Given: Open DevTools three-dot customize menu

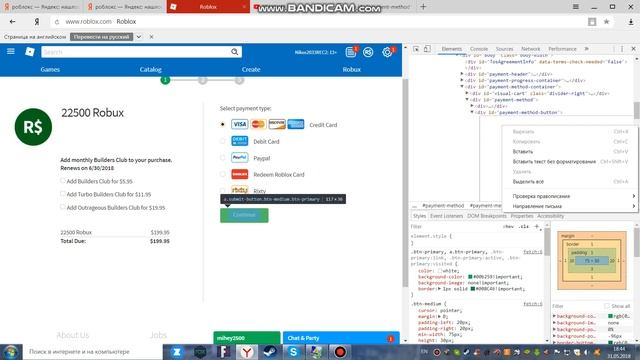Looking at the screenshot, I should pos(622,49).
